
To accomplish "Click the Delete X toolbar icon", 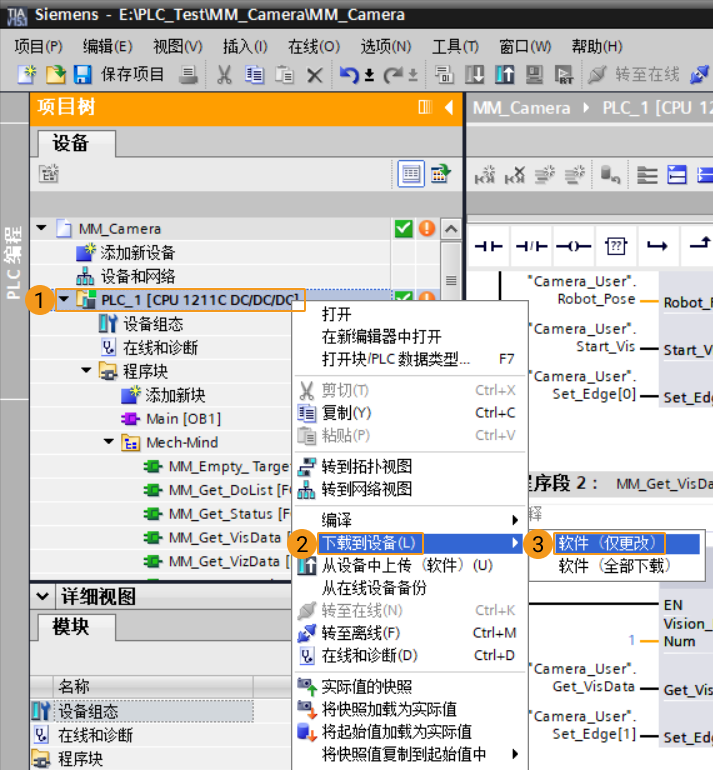I will coord(314,76).
